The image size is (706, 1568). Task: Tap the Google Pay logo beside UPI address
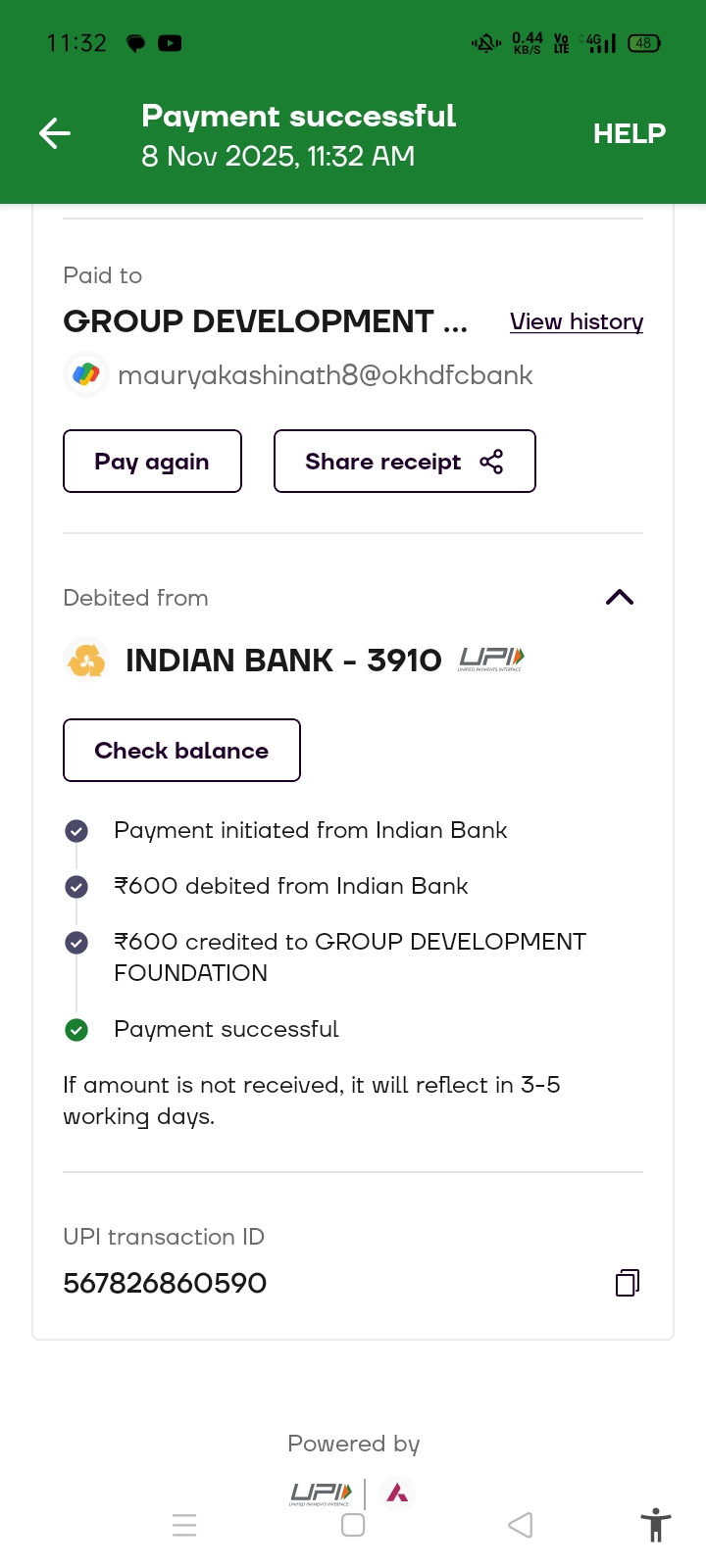click(x=86, y=374)
